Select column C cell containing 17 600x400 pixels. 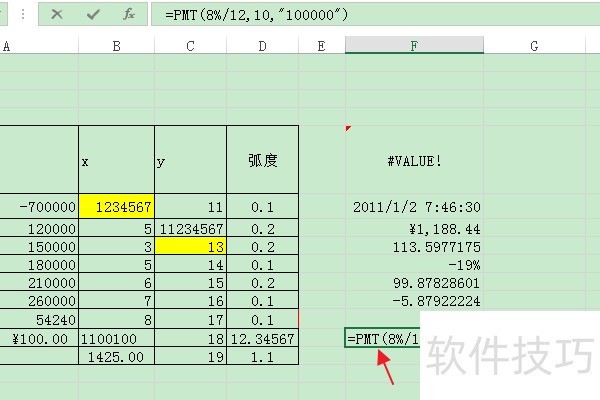pyautogui.click(x=190, y=319)
